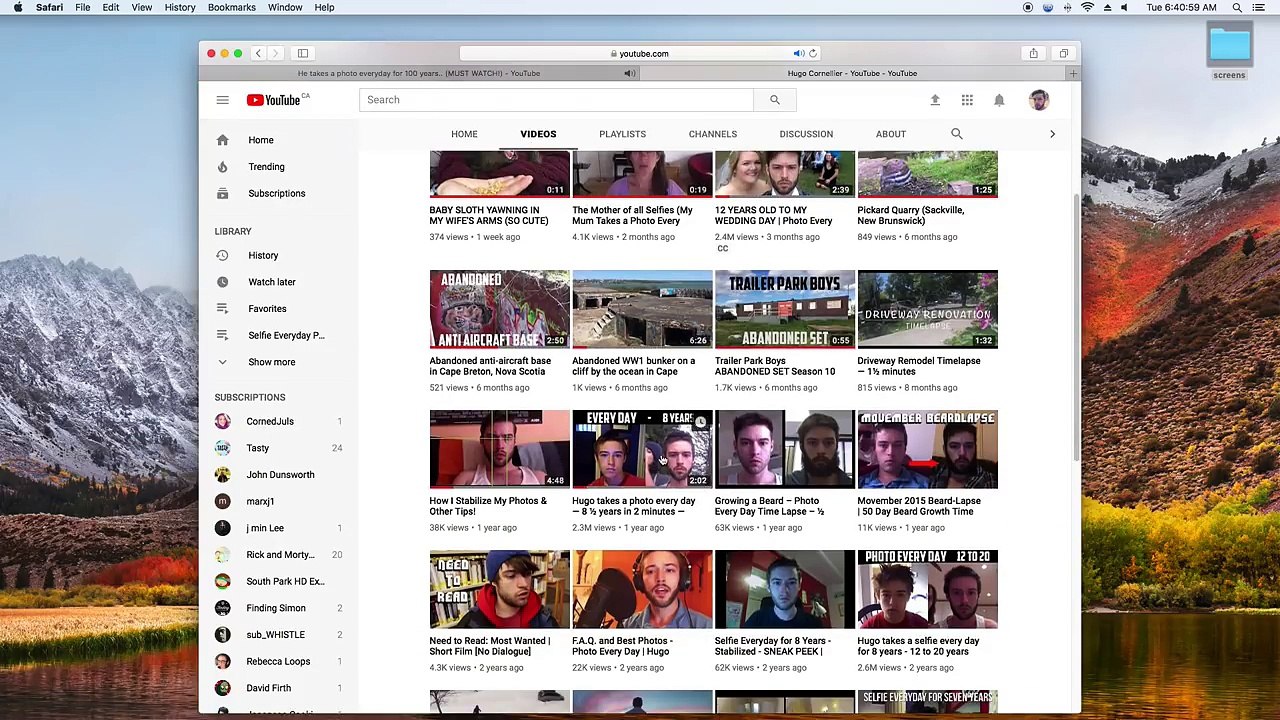The height and width of the screenshot is (720, 1280).
Task: Open the File menu
Action: (x=83, y=8)
